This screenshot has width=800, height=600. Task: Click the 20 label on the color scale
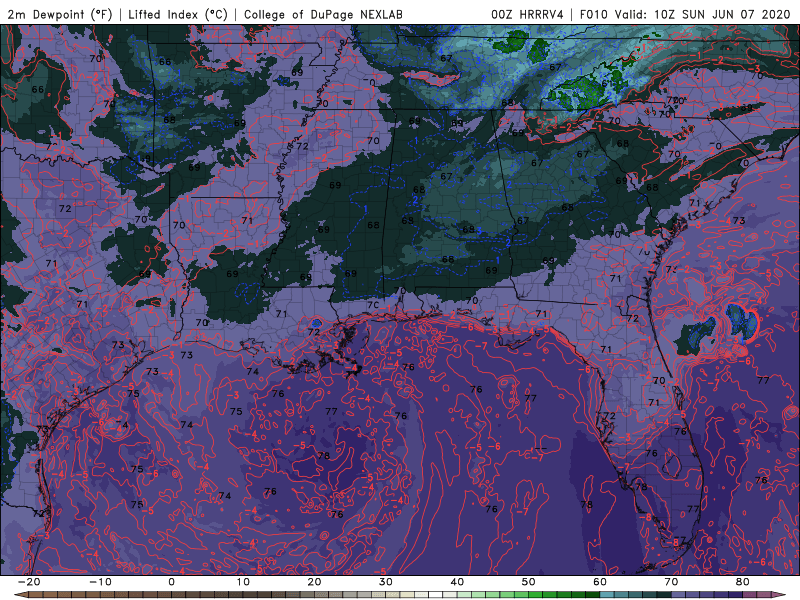click(x=314, y=582)
